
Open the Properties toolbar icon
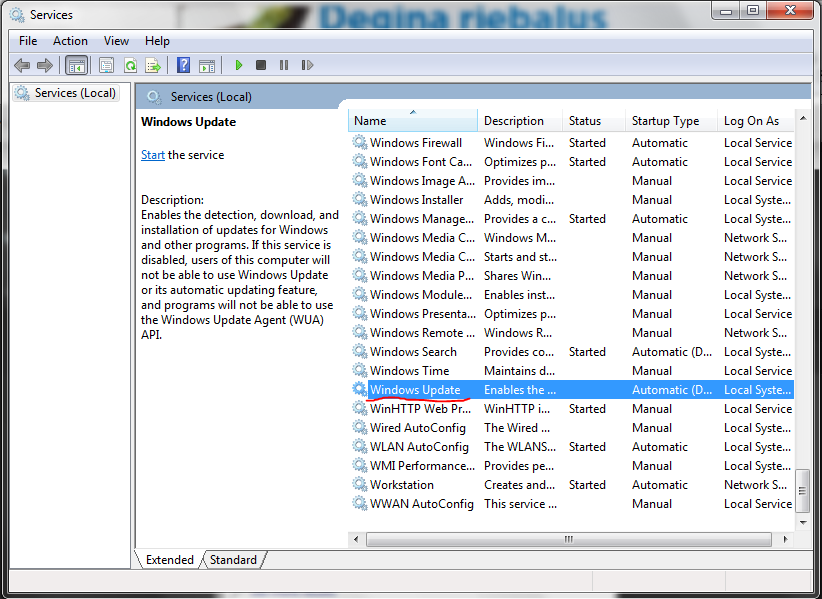(x=106, y=66)
